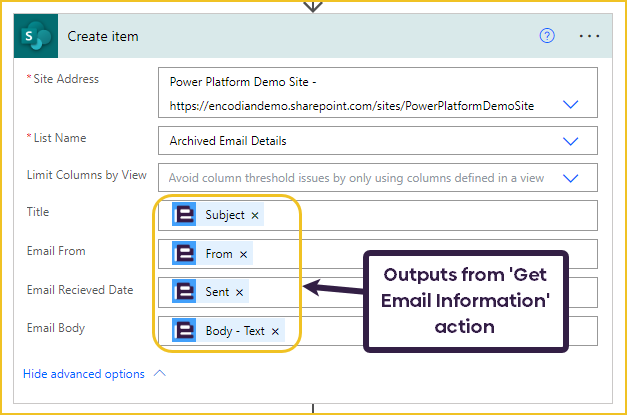Click the Site Address label
Screen dimensions: 627x415
[x=66, y=79]
